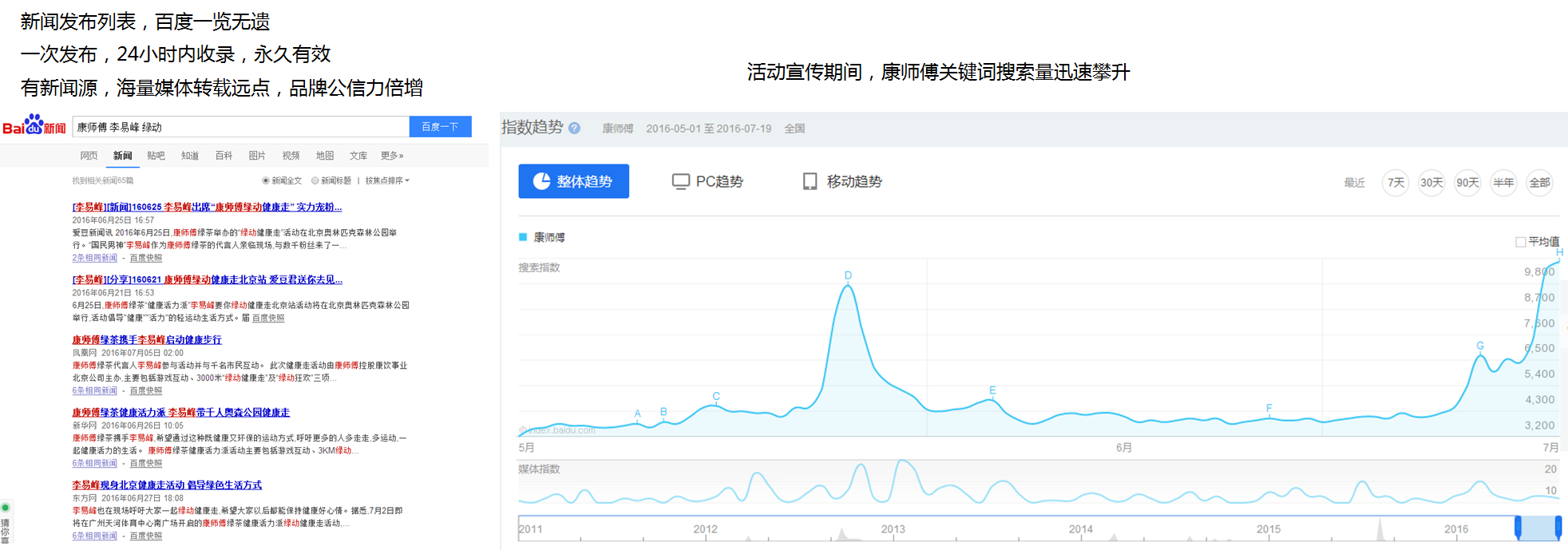
Task: Click the 百度一下 search button
Action: coord(440,127)
